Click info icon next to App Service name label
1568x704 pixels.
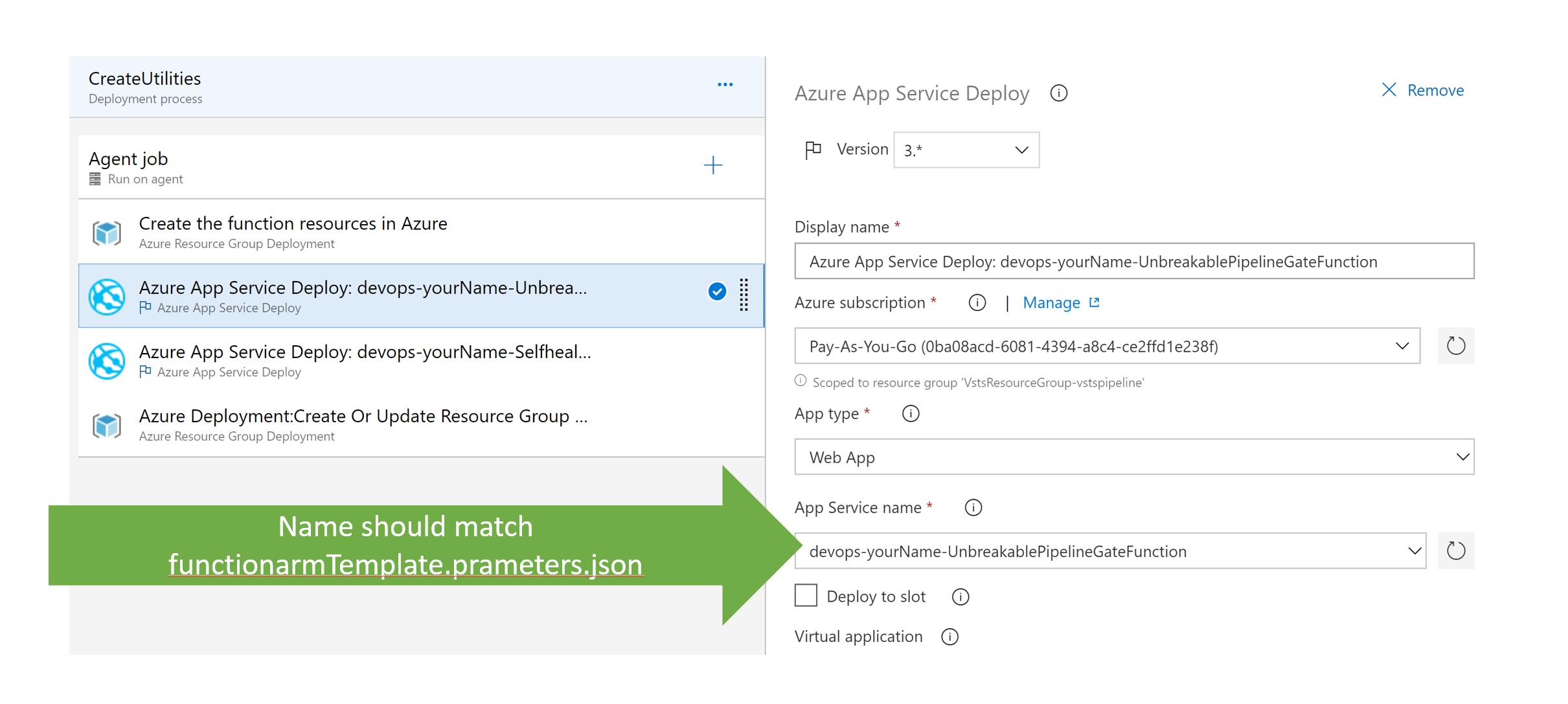pos(973,508)
